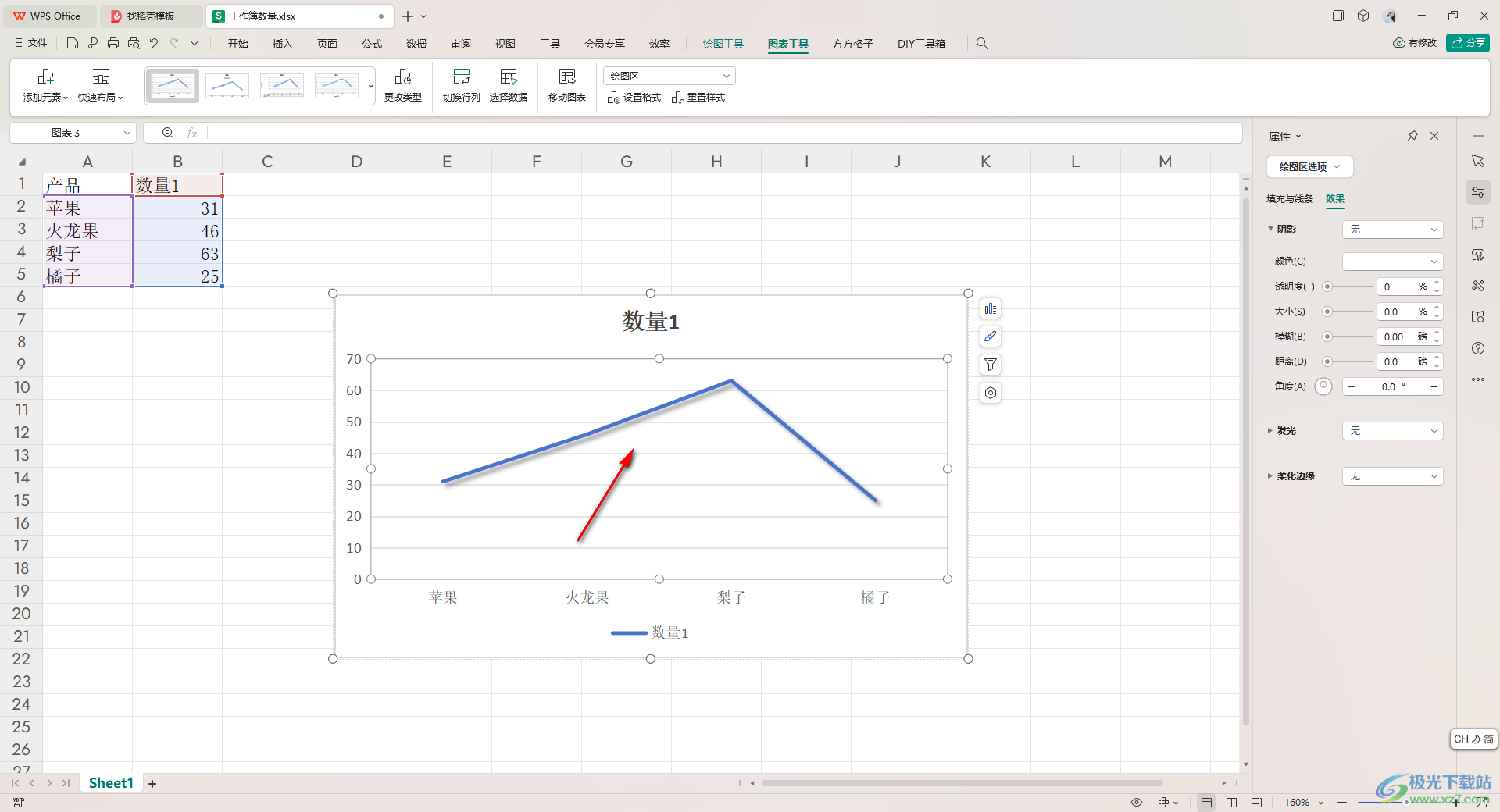Click the 有修改 status button

pyautogui.click(x=1415, y=43)
